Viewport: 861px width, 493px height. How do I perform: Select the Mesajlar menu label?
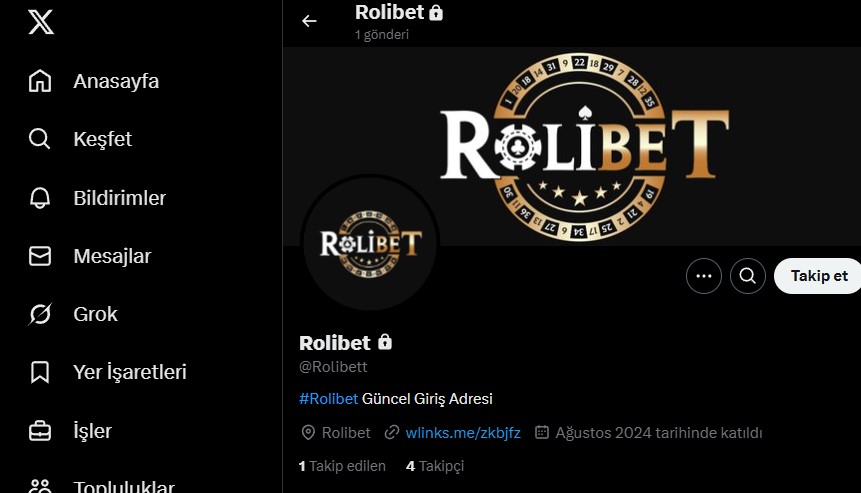112,256
